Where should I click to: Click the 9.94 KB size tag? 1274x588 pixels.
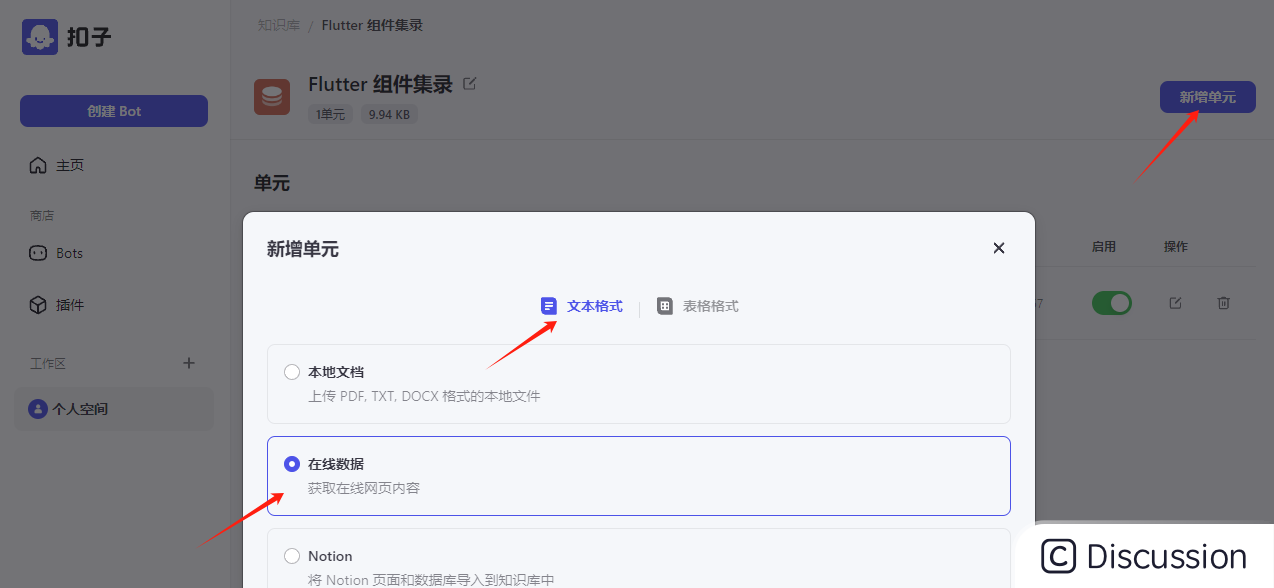389,114
